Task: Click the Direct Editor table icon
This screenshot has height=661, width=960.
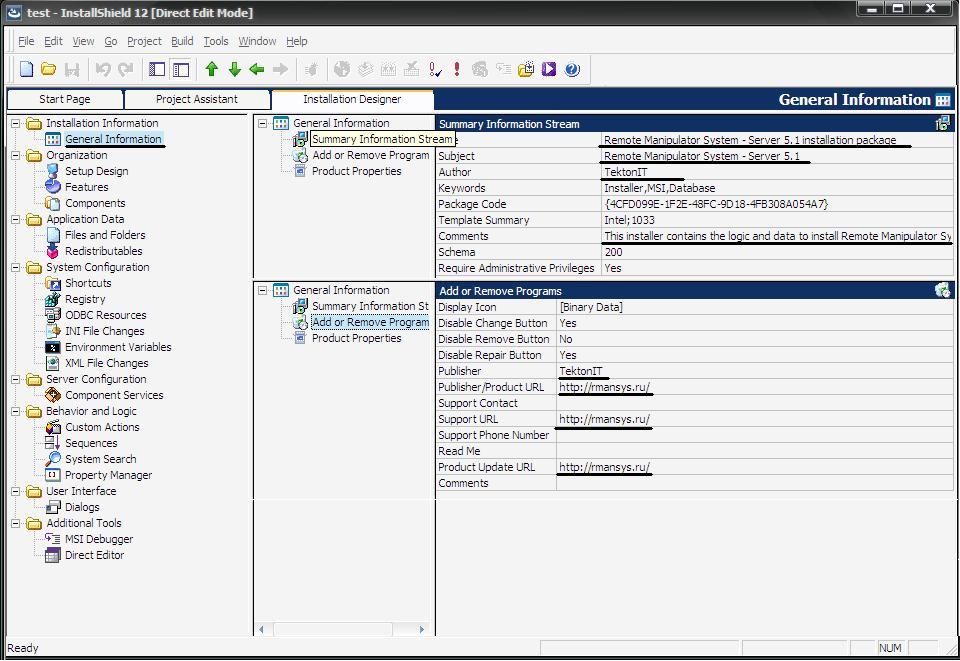Action: 53,555
